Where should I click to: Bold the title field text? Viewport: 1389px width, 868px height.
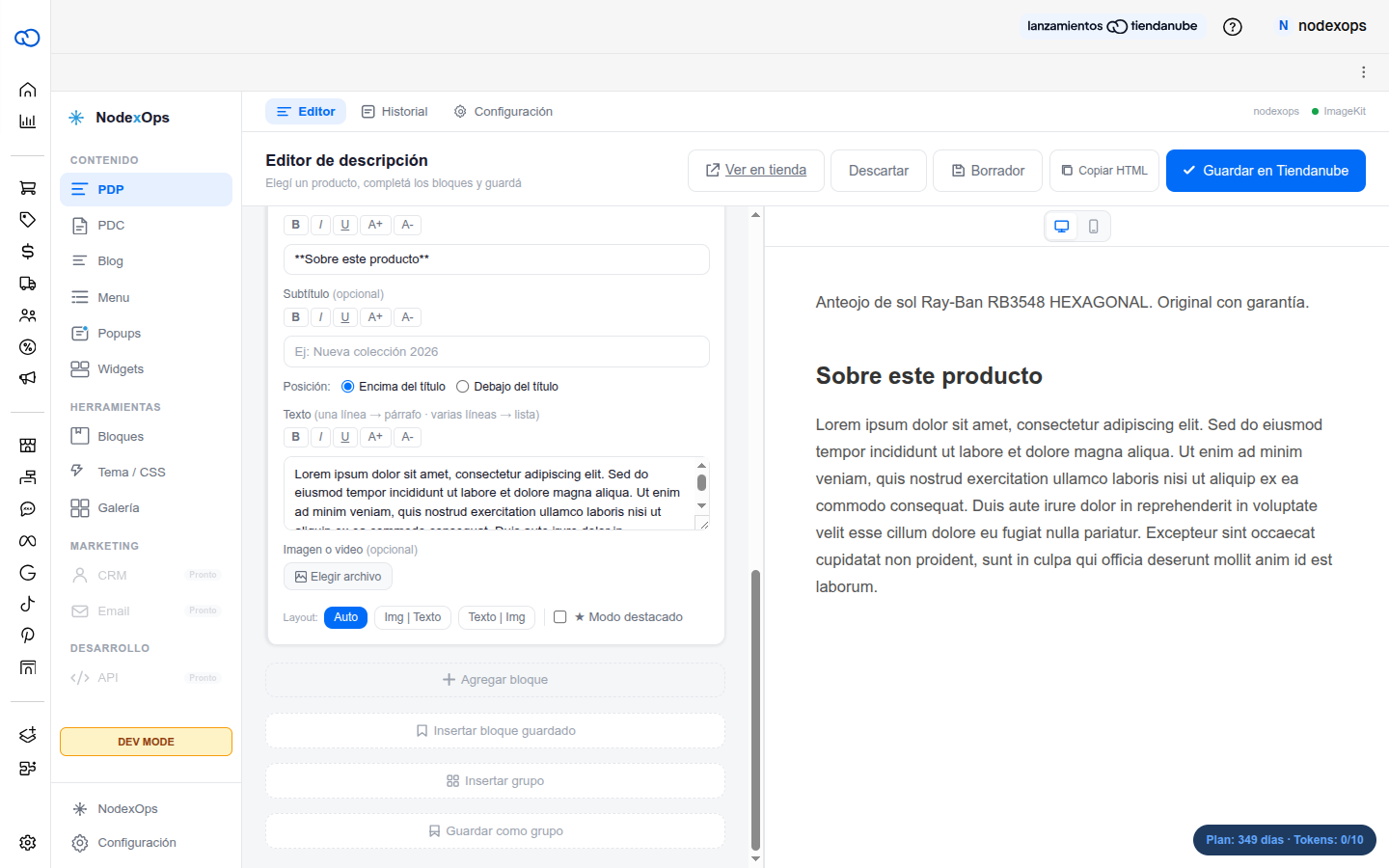tap(295, 225)
